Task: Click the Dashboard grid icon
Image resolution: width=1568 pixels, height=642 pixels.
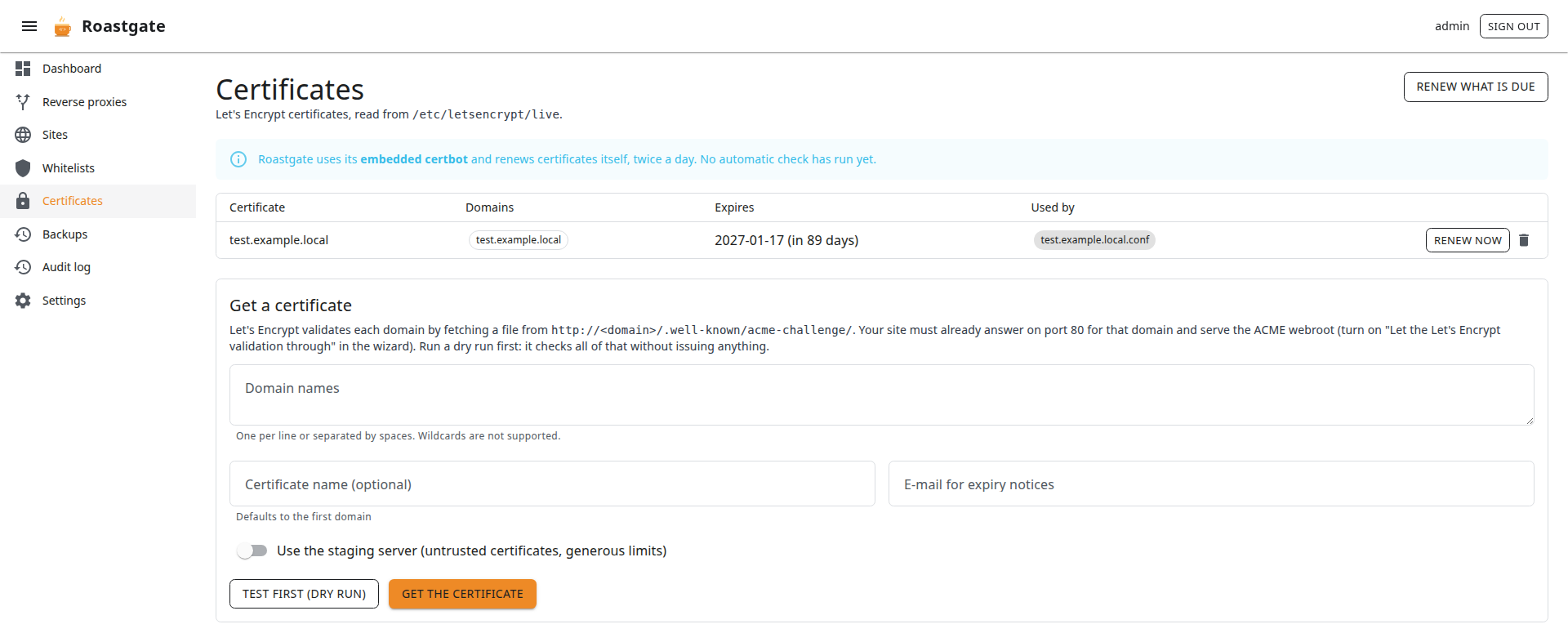Action: [x=23, y=69]
